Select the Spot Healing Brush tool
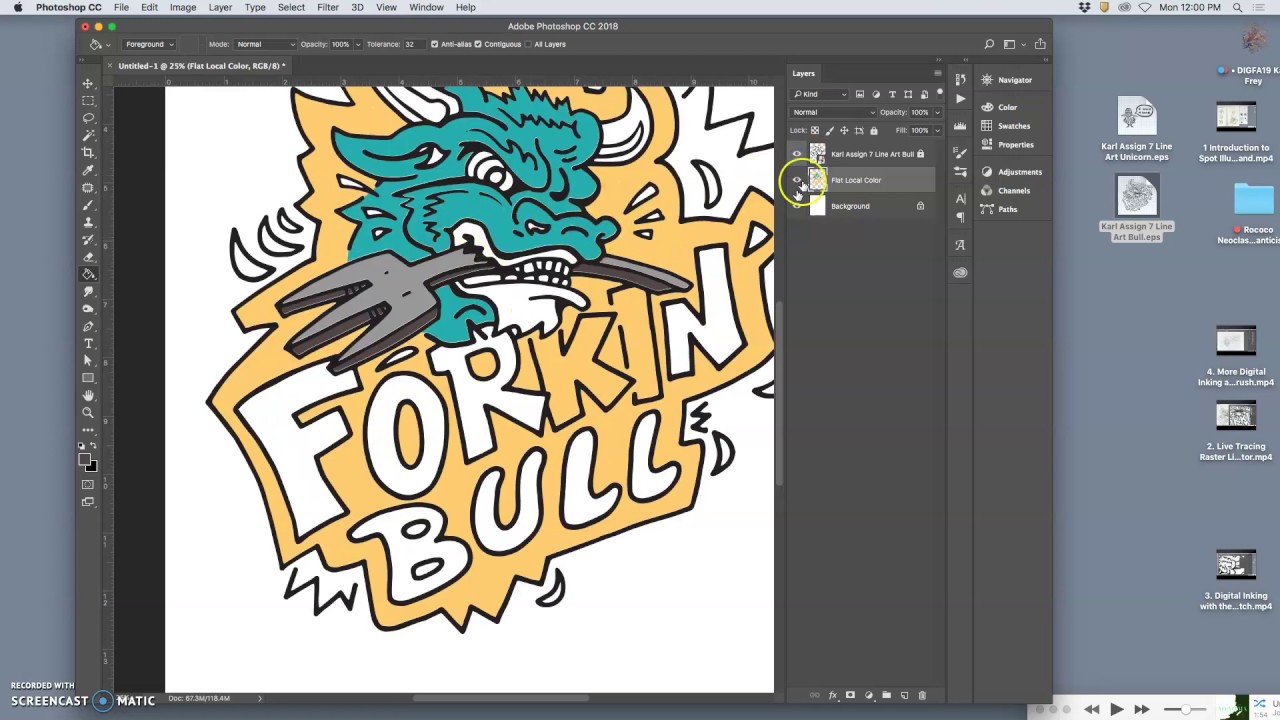Image resolution: width=1280 pixels, height=720 pixels. 88,187
